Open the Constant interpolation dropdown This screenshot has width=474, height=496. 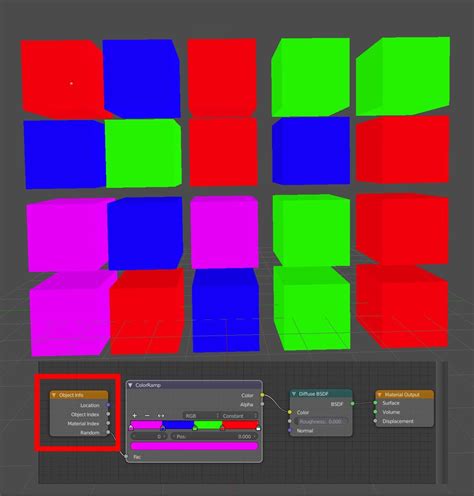coord(239,416)
